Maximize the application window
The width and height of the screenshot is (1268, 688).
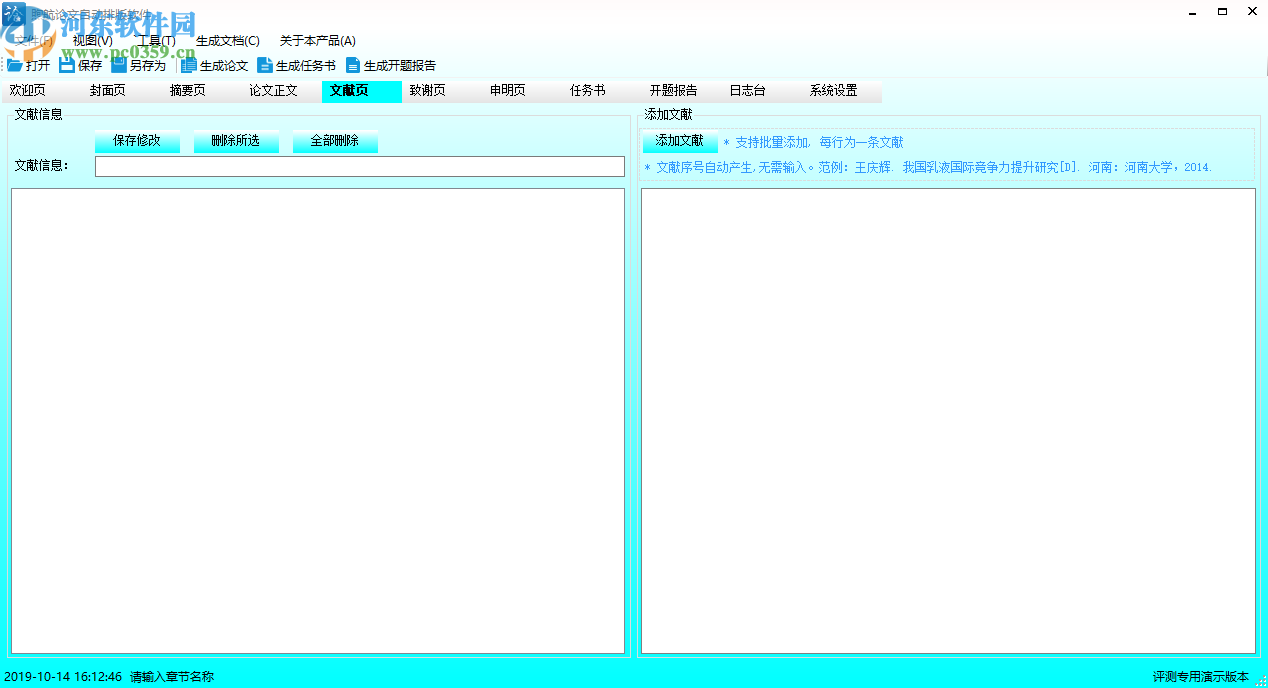(1222, 11)
